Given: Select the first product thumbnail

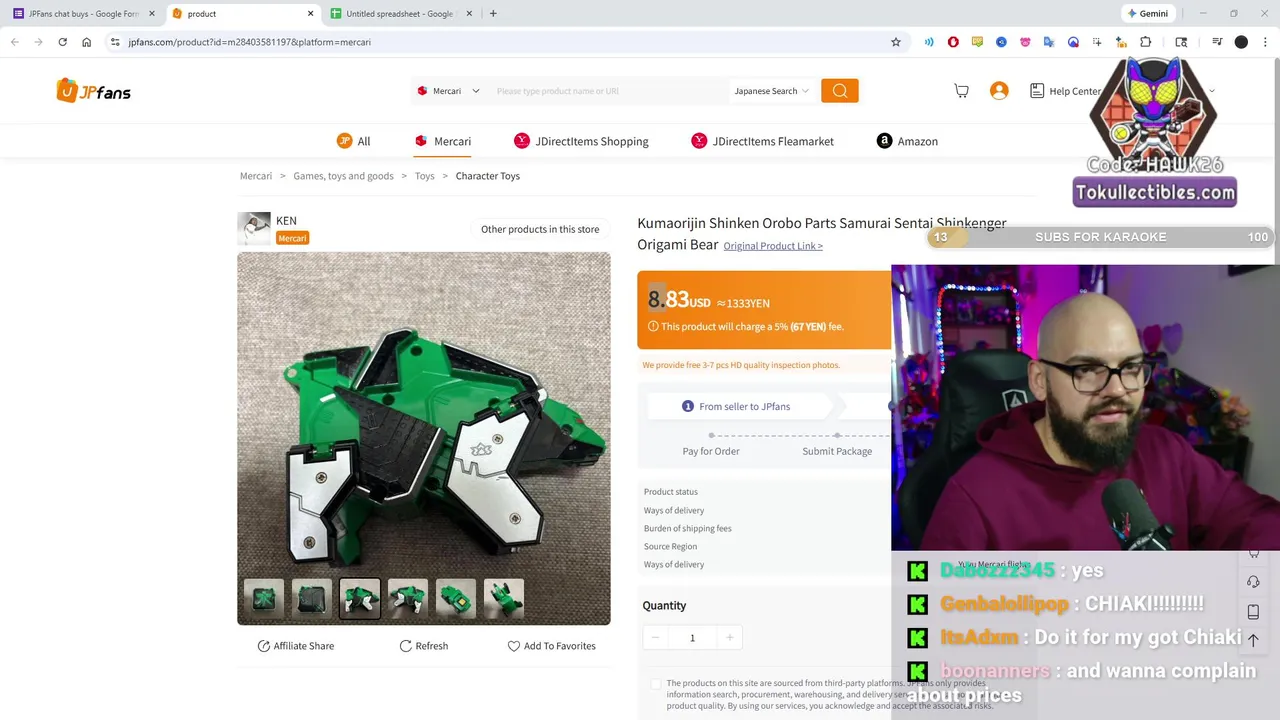Looking at the screenshot, I should coord(264,599).
